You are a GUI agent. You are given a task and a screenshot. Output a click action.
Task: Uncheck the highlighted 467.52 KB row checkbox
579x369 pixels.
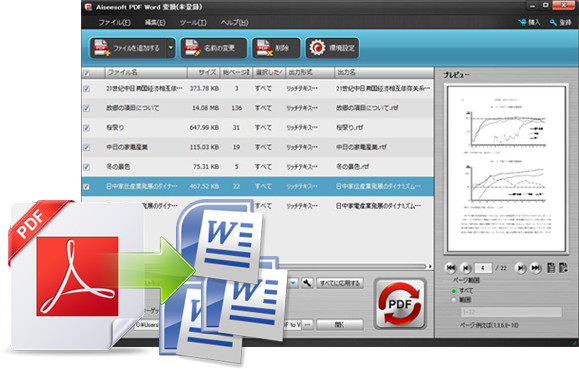click(86, 187)
